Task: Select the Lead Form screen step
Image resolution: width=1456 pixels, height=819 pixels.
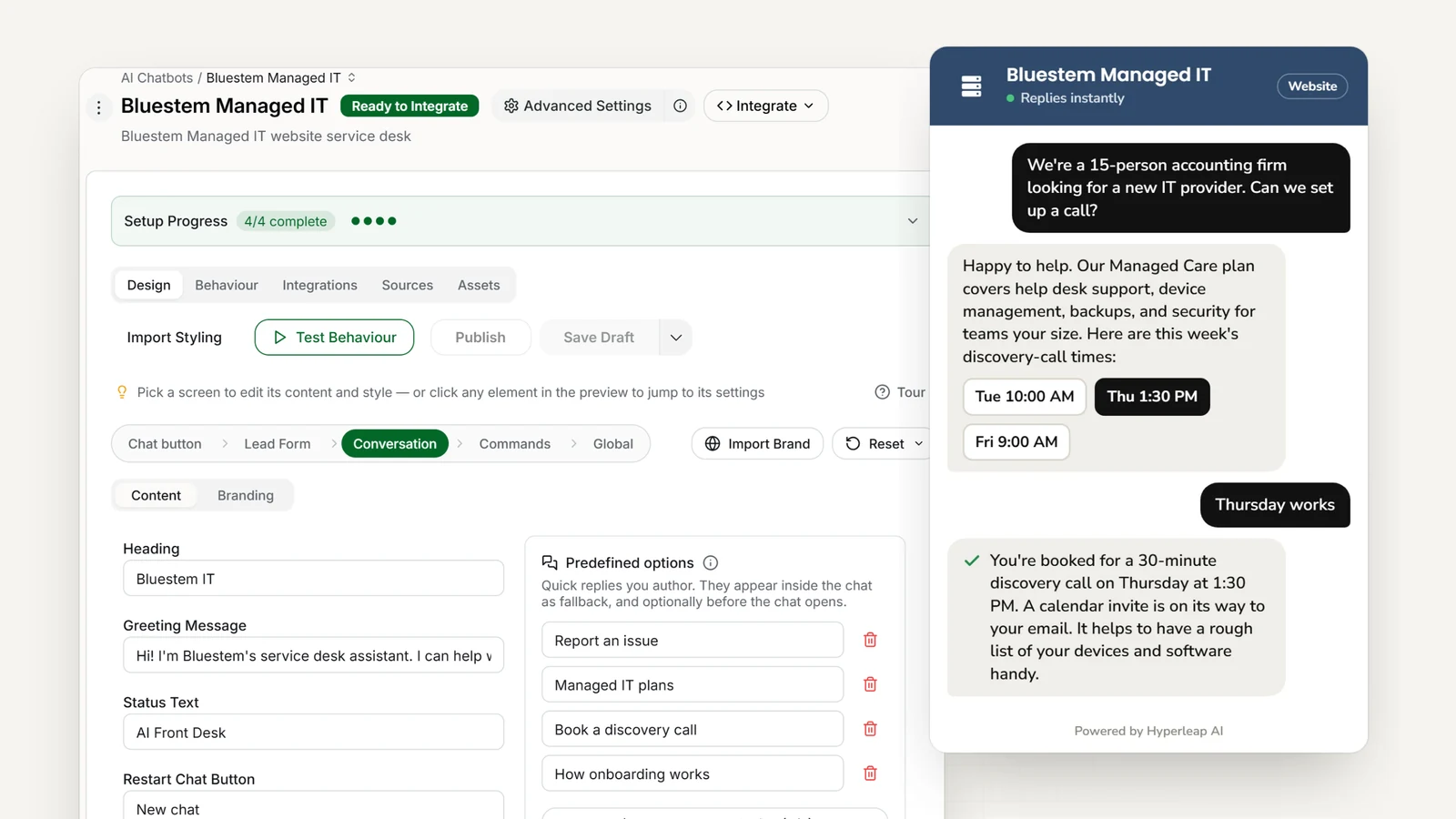Action: [277, 444]
